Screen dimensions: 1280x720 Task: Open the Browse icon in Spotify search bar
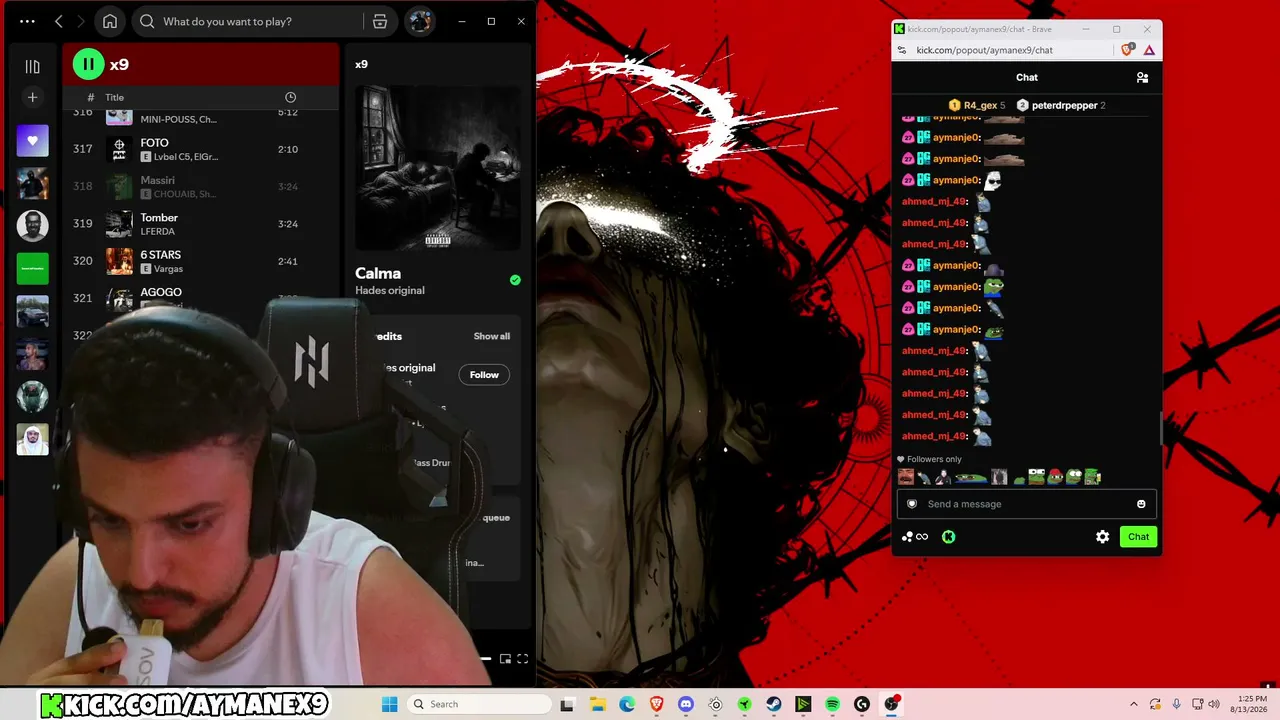coord(380,21)
